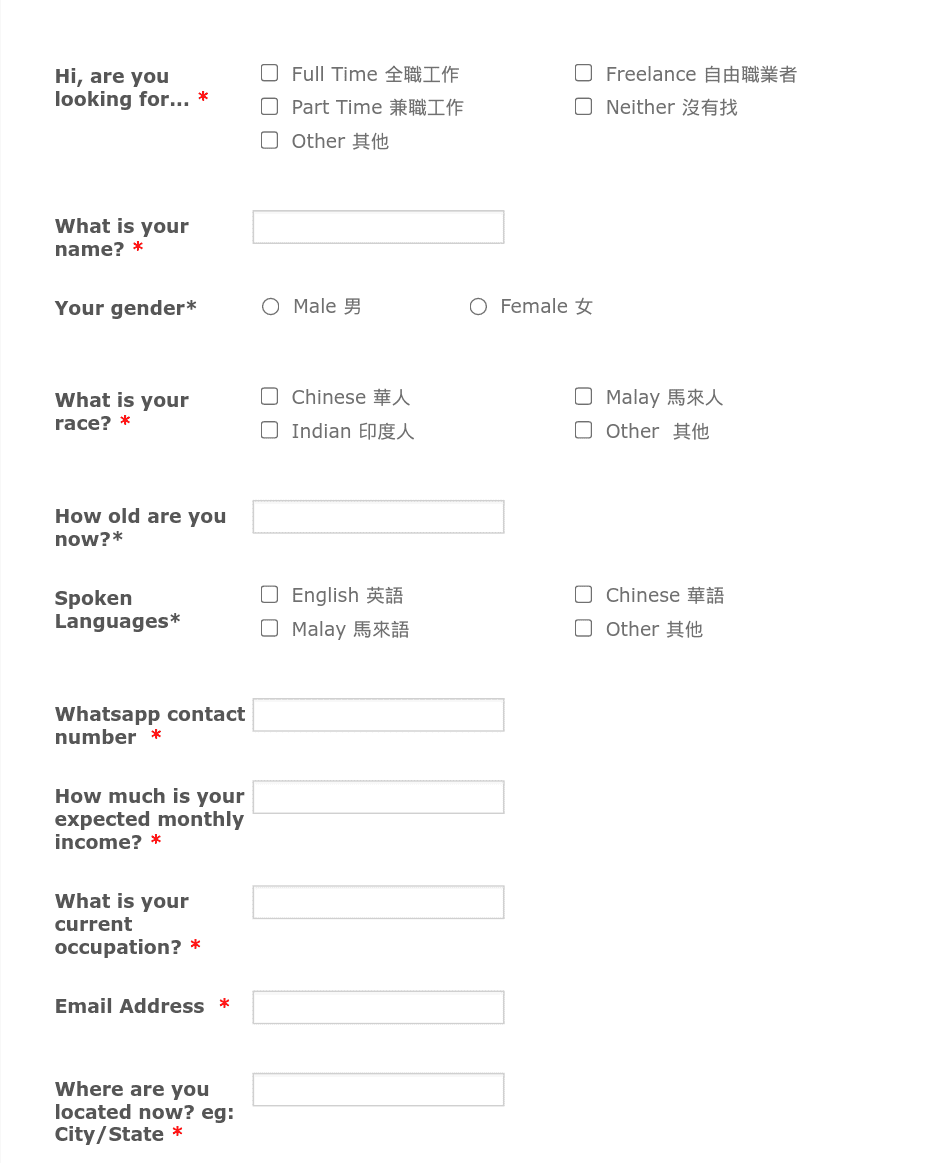Image resolution: width=930 pixels, height=1163 pixels.
Task: Check the Part Time 兼職工作 option
Action: coord(269,106)
